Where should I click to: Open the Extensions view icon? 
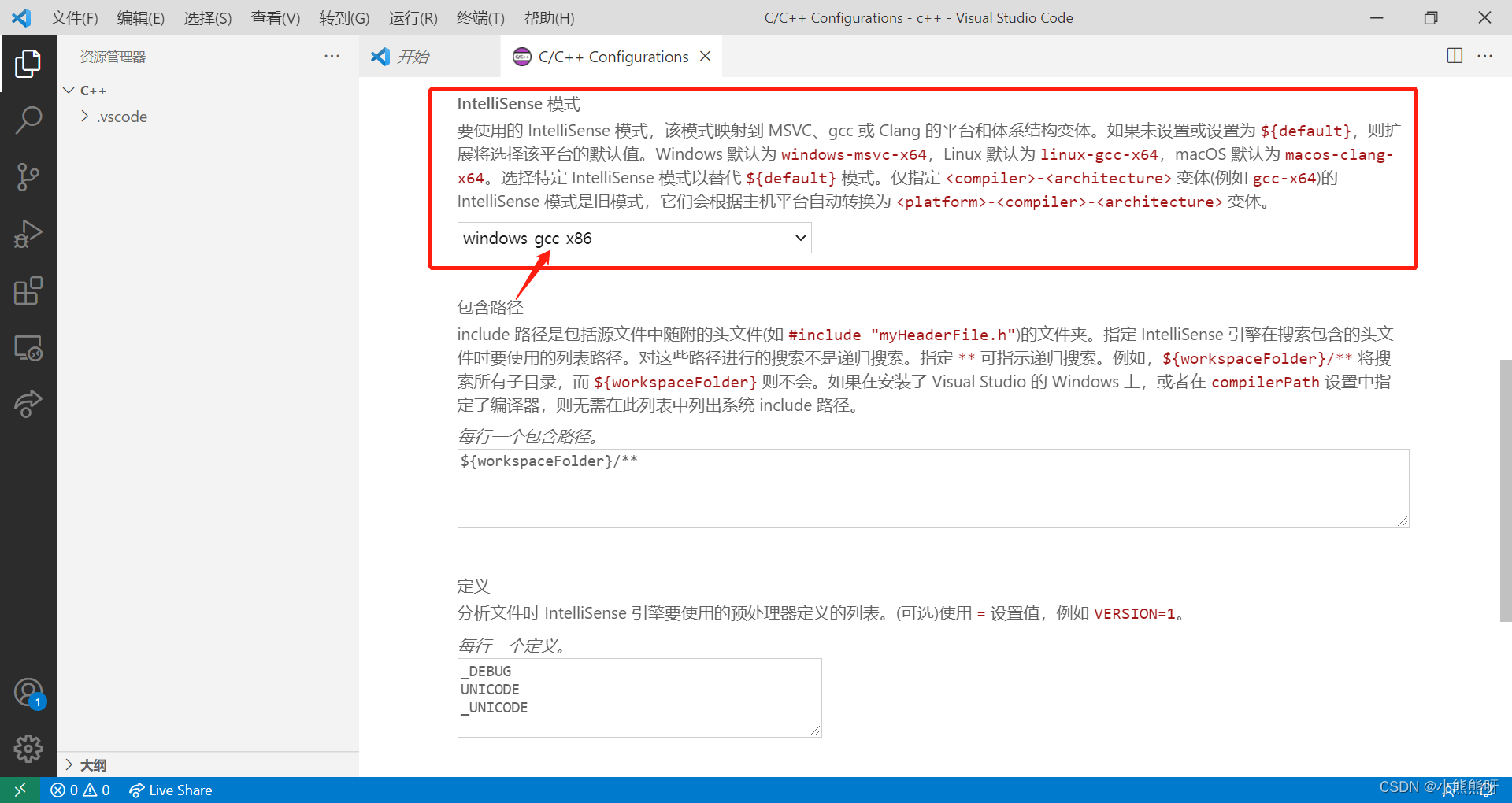click(28, 290)
